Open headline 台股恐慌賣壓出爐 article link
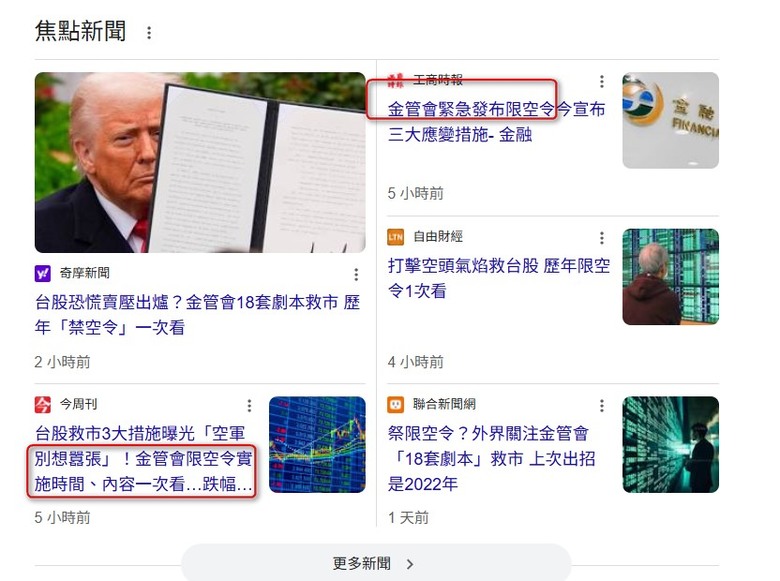Image resolution: width=780 pixels, height=581 pixels. pos(197,314)
